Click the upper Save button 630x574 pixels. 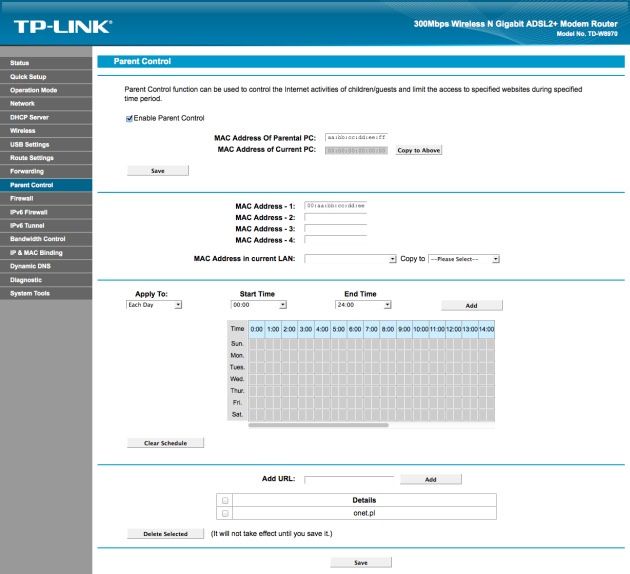158,171
